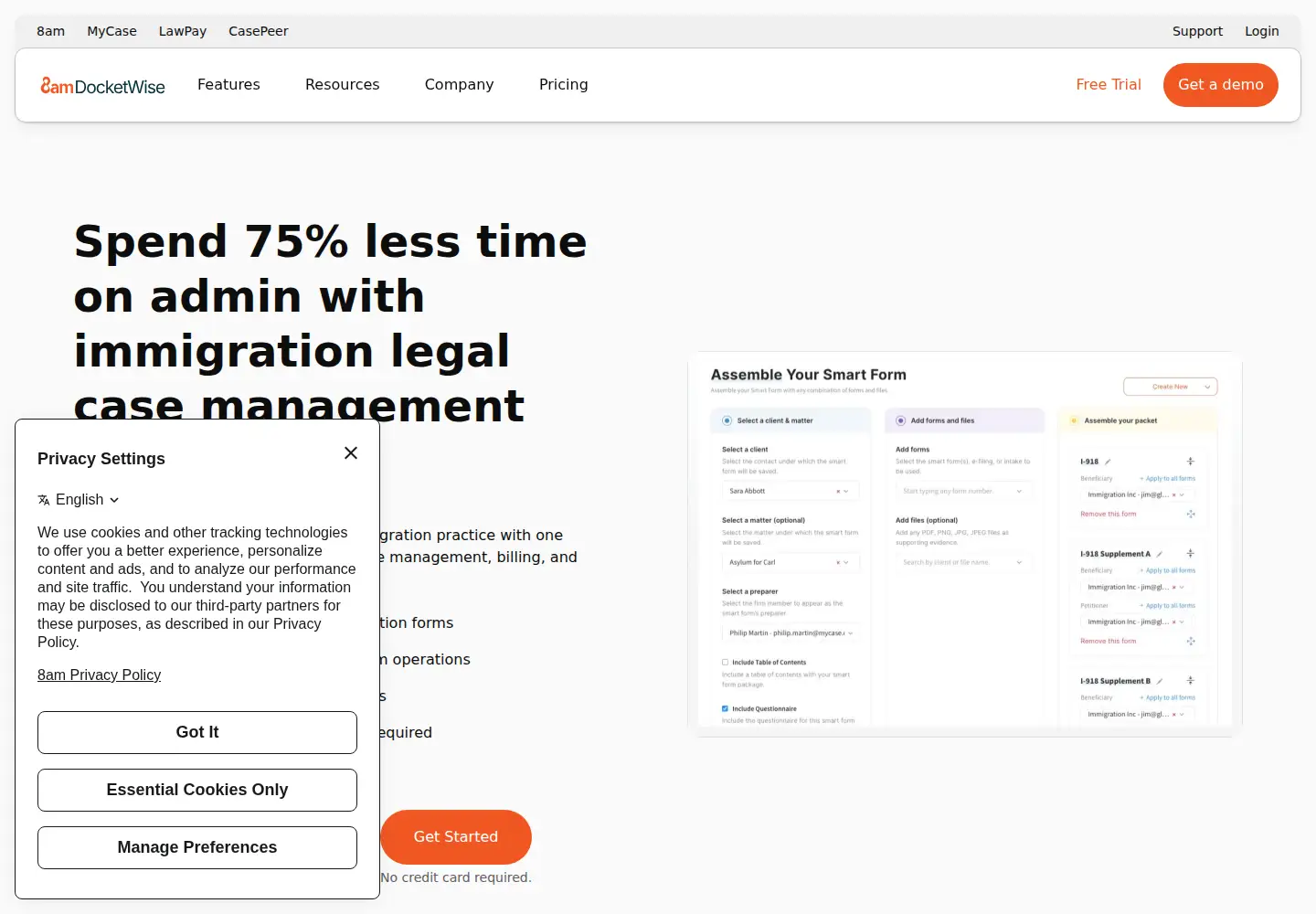The width and height of the screenshot is (1316, 914).
Task: Go to MyCase in top bar
Action: (x=111, y=31)
